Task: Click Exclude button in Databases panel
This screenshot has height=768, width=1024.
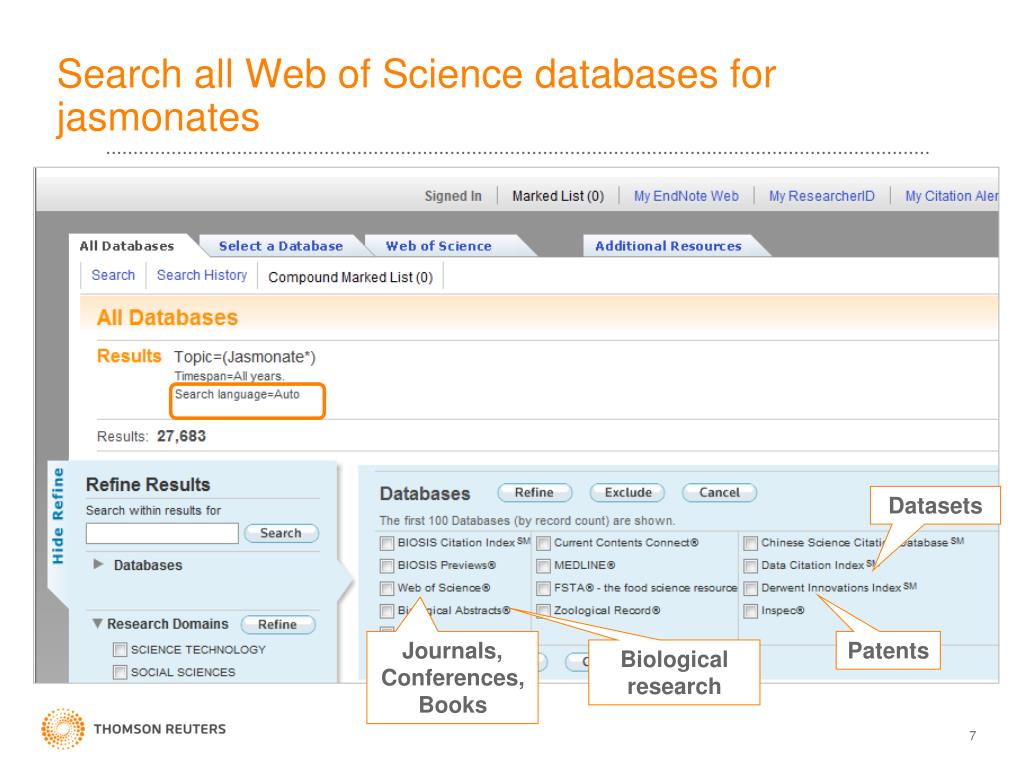Action: (628, 492)
